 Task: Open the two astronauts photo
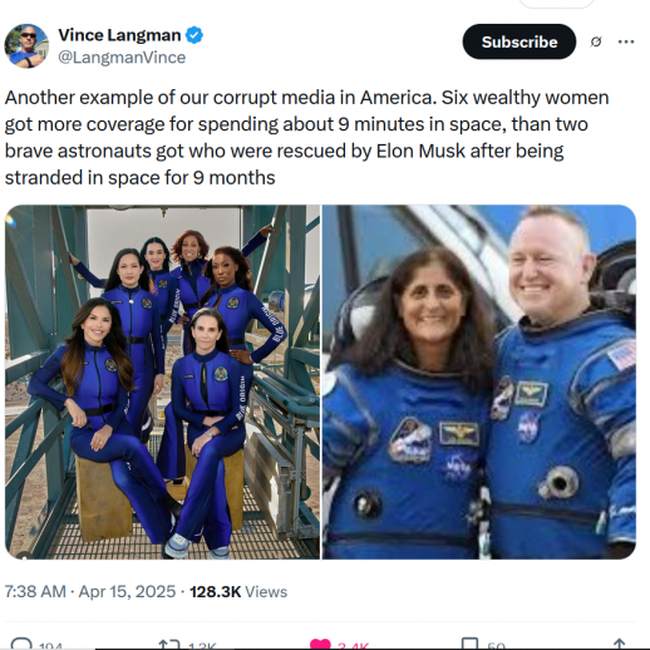(x=479, y=382)
